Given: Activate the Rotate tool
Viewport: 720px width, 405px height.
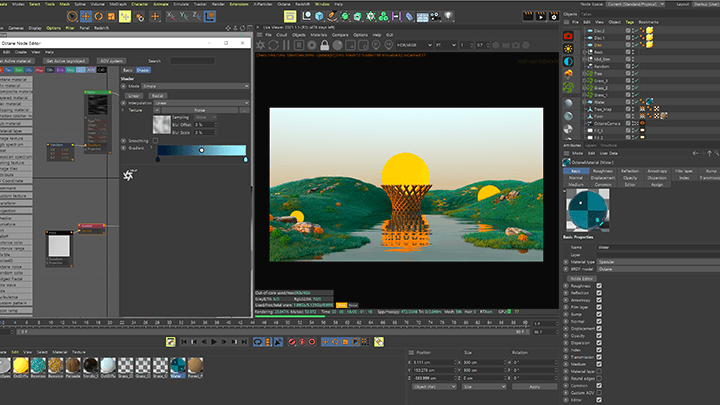Looking at the screenshot, I should 99,17.
